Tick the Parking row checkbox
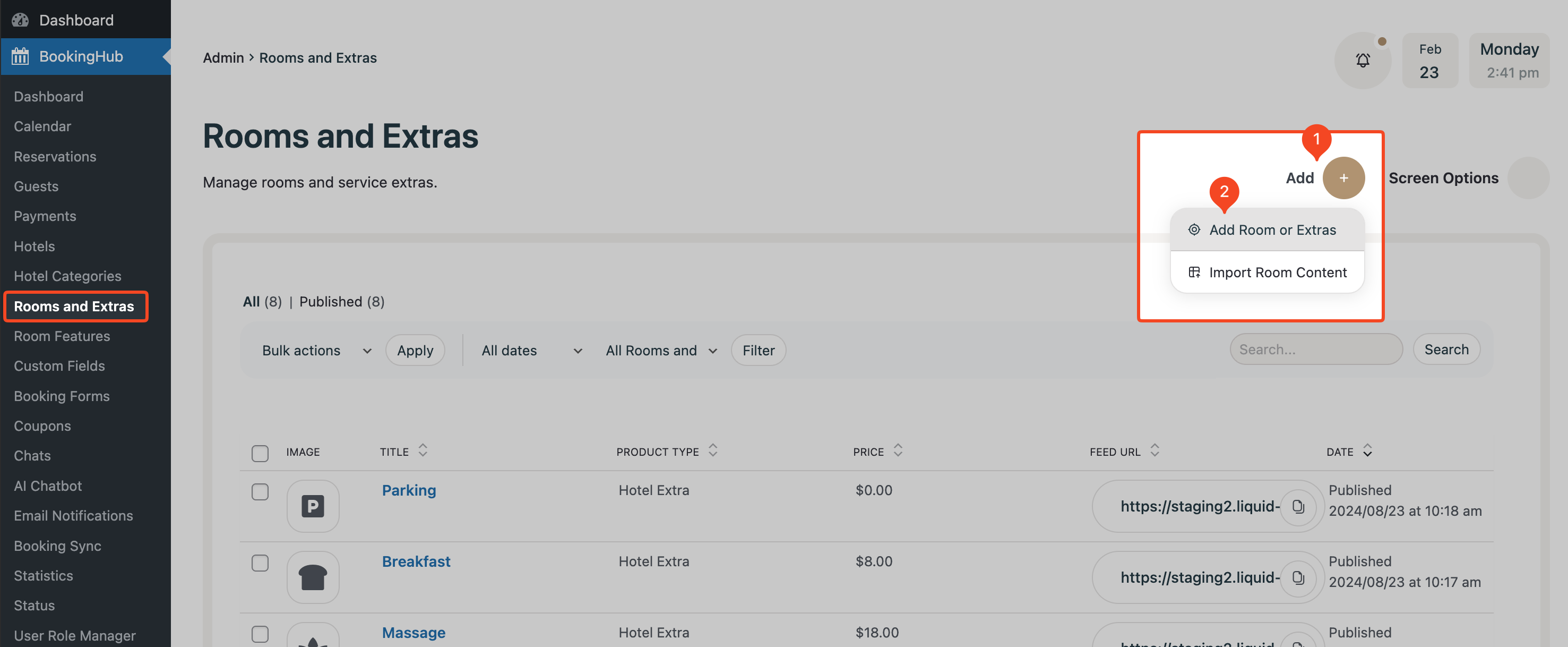Screen dimensions: 1568x647 260,492
